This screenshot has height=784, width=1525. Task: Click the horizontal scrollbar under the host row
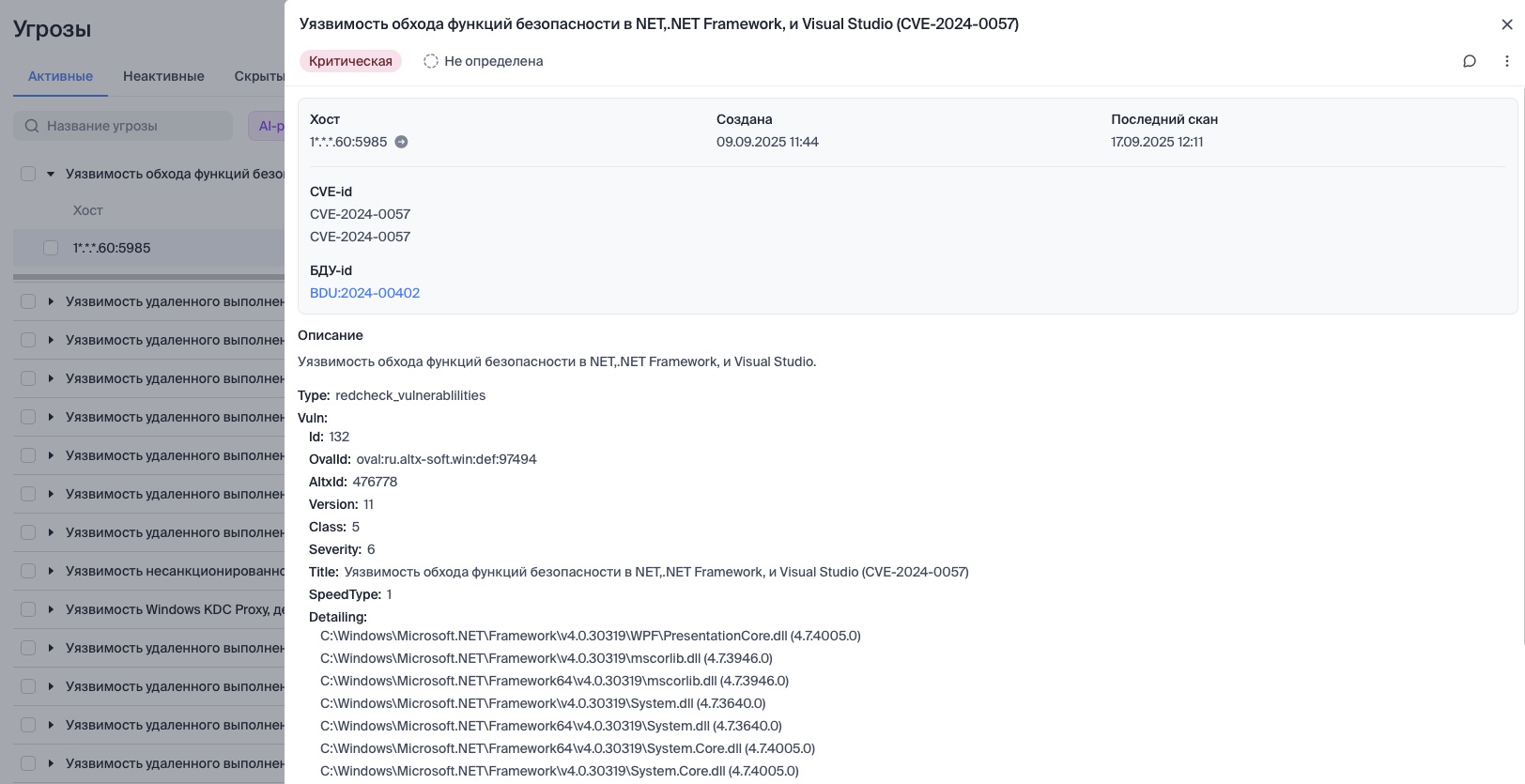tap(148, 277)
